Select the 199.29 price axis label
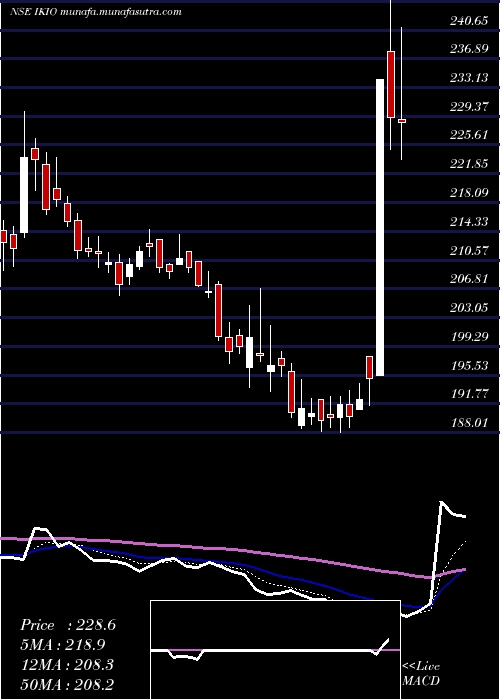Image resolution: width=500 pixels, height=700 pixels. pyautogui.click(x=468, y=337)
